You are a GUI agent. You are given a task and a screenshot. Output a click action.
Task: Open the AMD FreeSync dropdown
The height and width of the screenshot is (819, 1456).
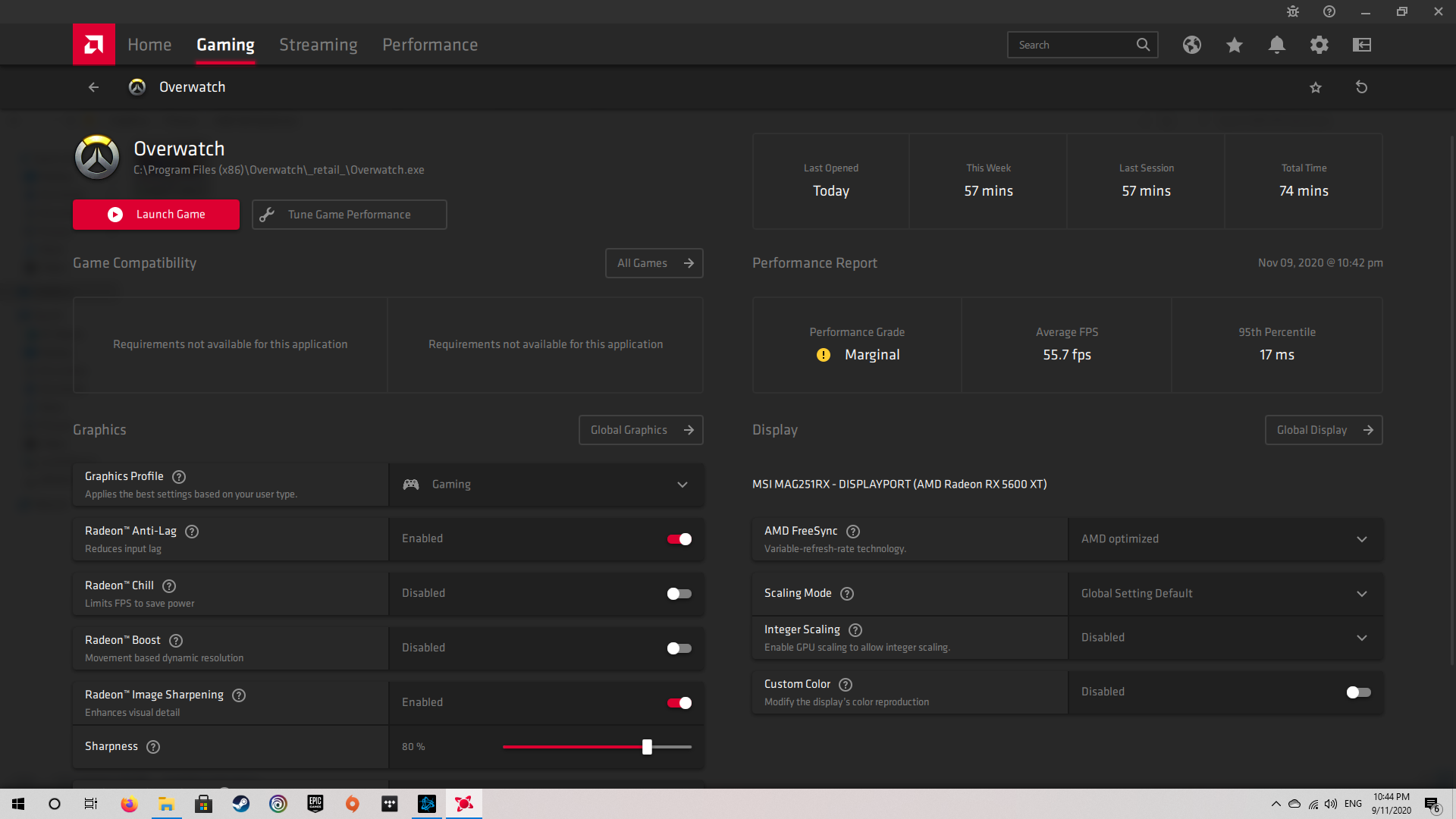[x=1224, y=539]
